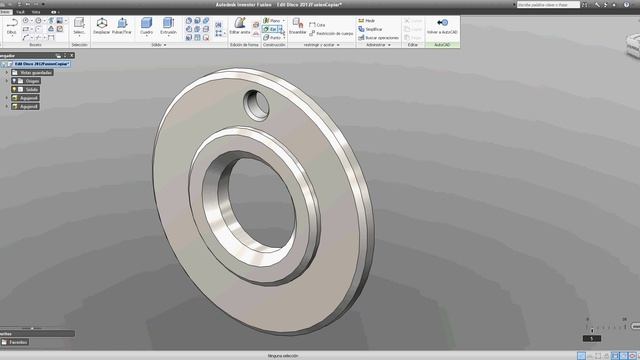Choose the Pulsar/Tirar tool
Viewport: 640px width, 360px height.
pyautogui.click(x=122, y=26)
